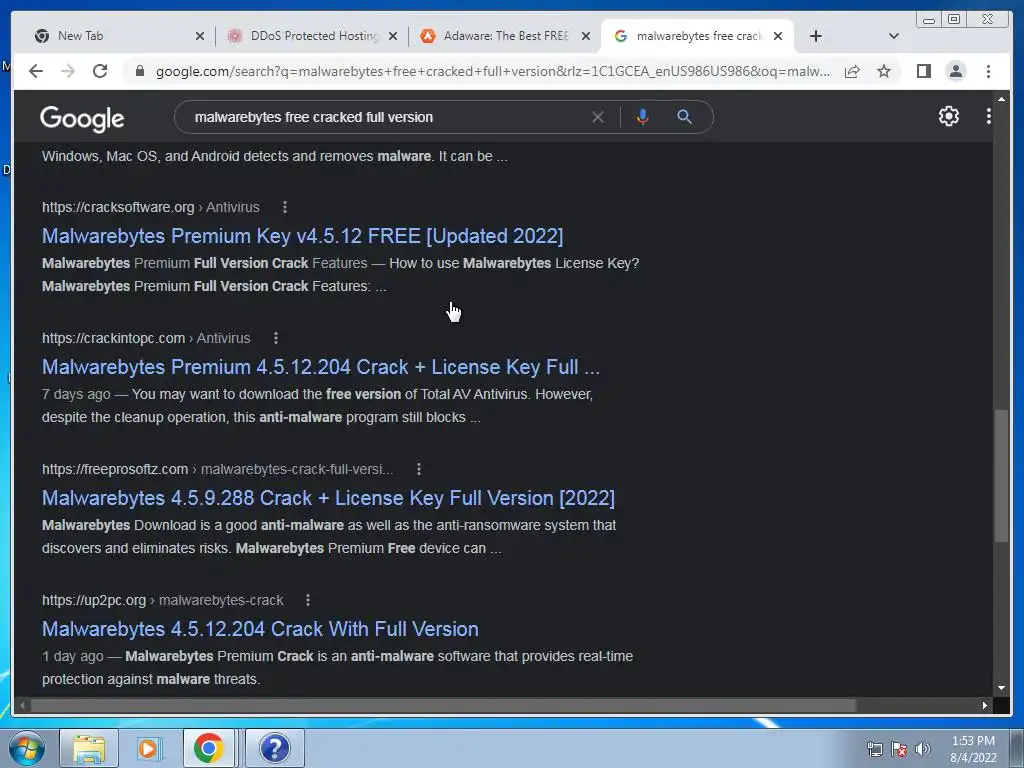Viewport: 1024px width, 768px height.
Task: Open the Action Center flag icon
Action: 899,749
